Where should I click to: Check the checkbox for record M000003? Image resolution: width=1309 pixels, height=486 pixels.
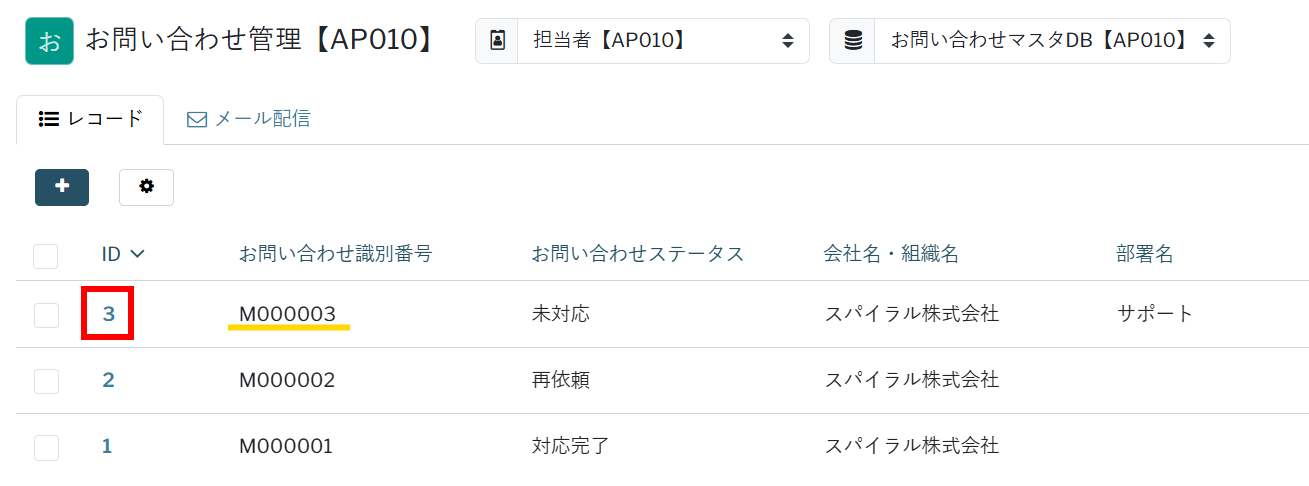pos(46,315)
